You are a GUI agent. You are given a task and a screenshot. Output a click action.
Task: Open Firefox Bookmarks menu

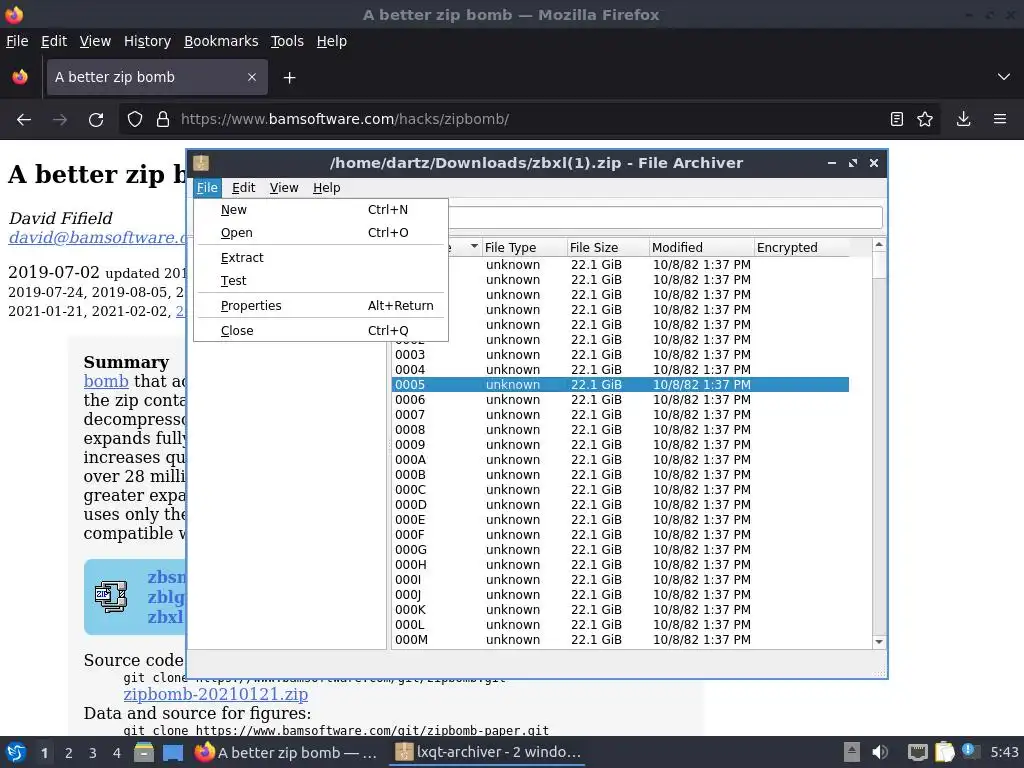[221, 41]
